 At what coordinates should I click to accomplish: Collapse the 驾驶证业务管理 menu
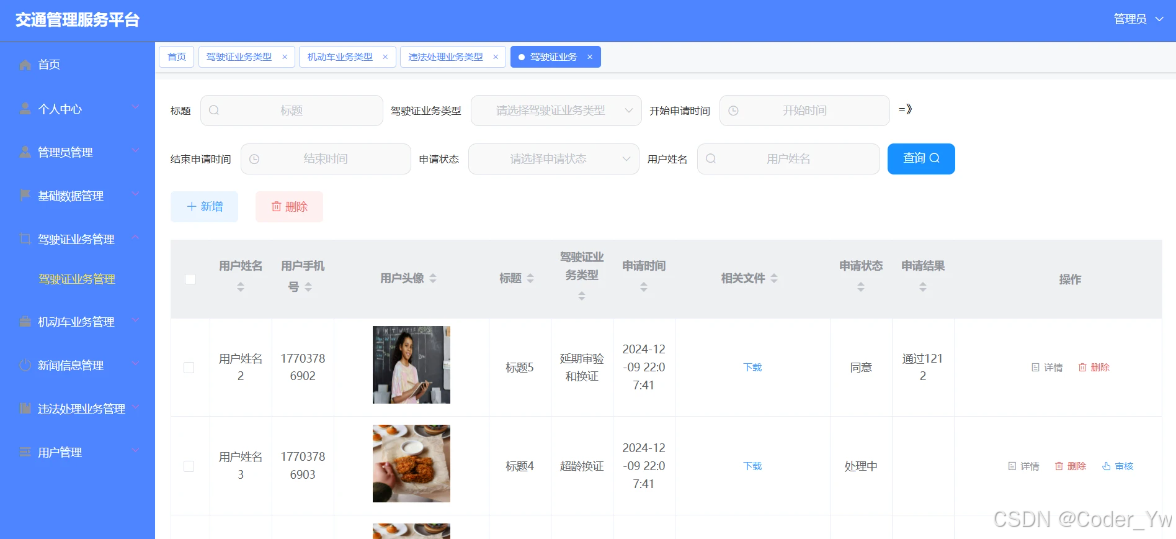pos(136,238)
